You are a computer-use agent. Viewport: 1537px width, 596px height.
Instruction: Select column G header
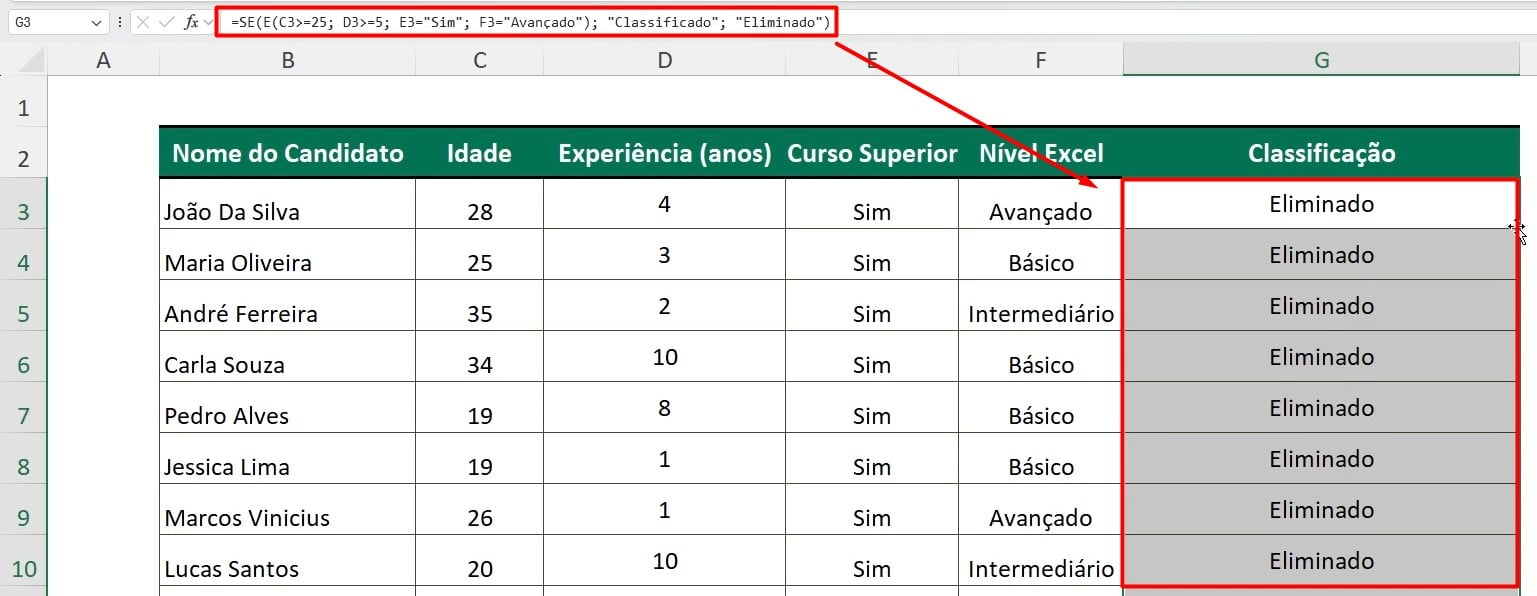pos(1321,61)
